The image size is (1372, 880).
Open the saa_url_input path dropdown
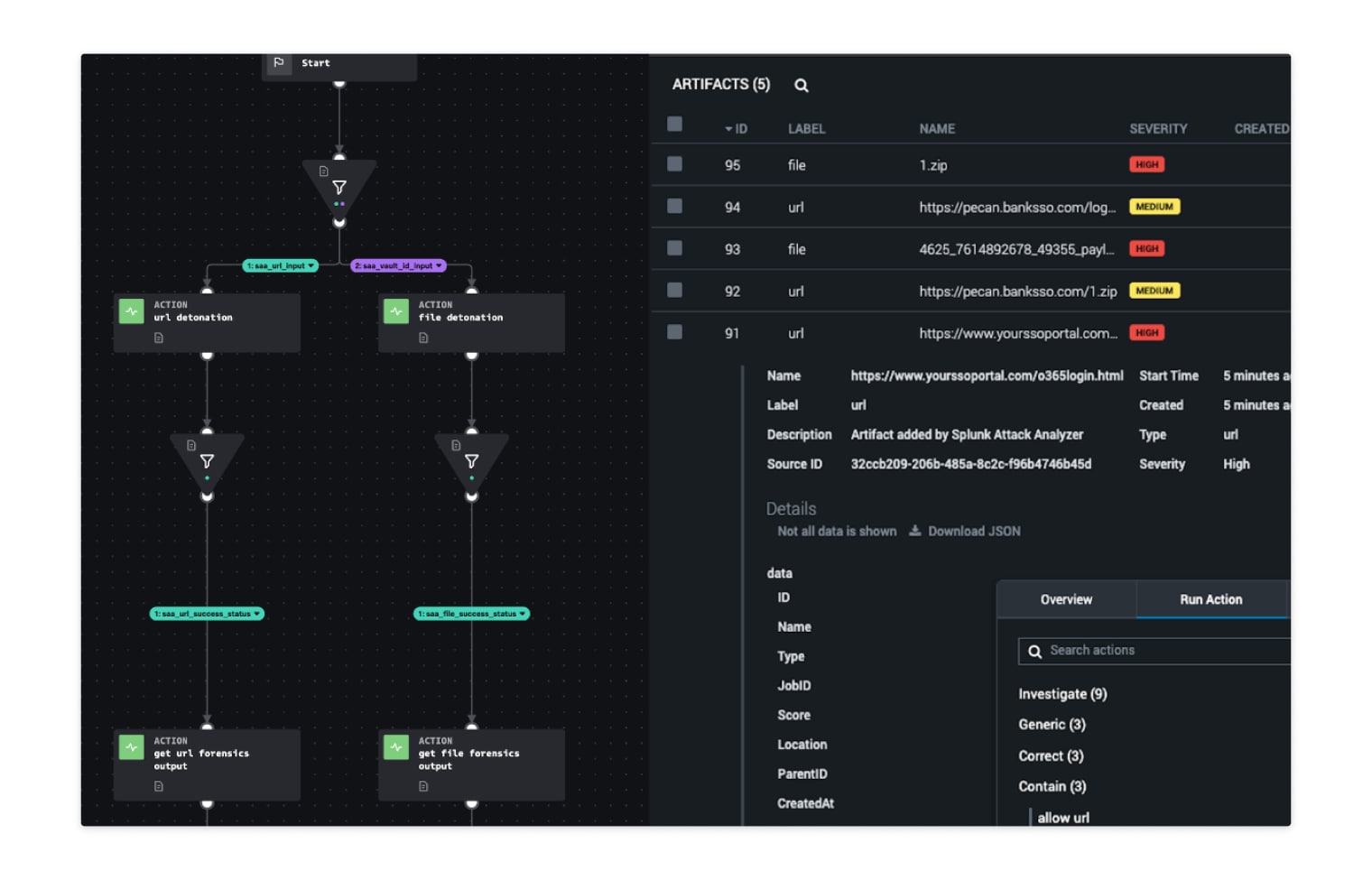coord(311,265)
